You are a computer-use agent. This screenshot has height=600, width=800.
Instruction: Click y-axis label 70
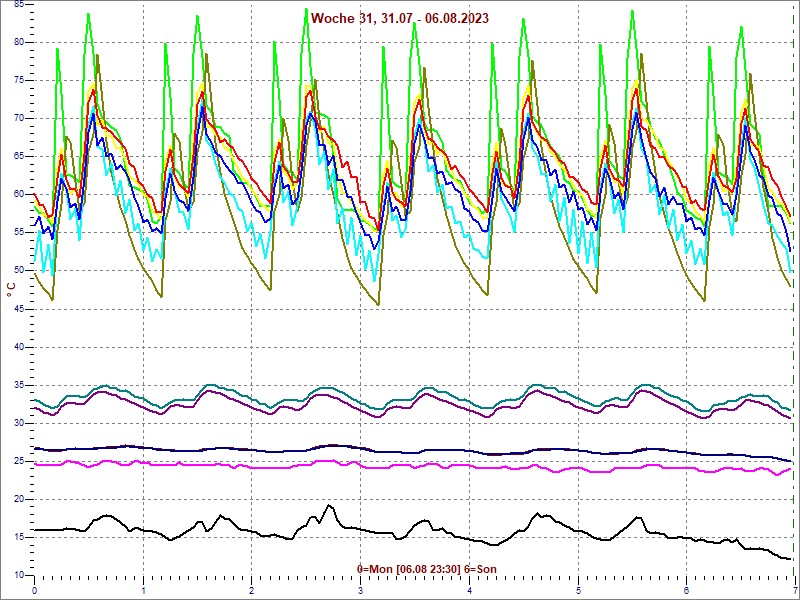point(19,118)
